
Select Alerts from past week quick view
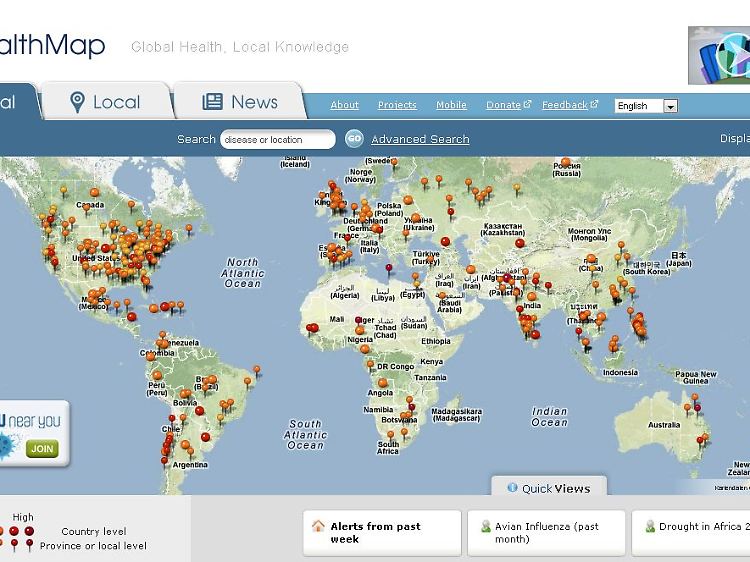coord(382,532)
